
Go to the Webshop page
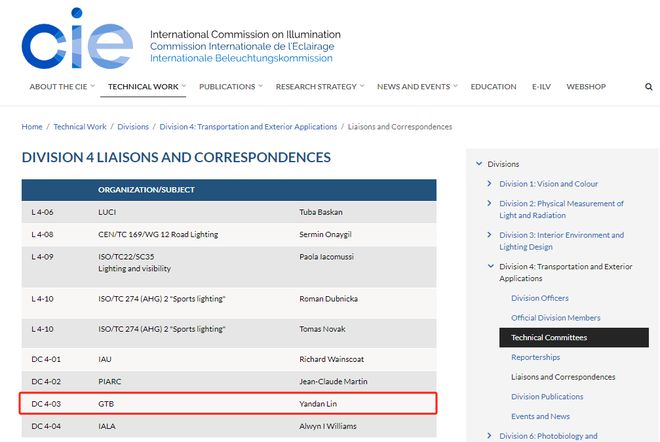point(586,87)
